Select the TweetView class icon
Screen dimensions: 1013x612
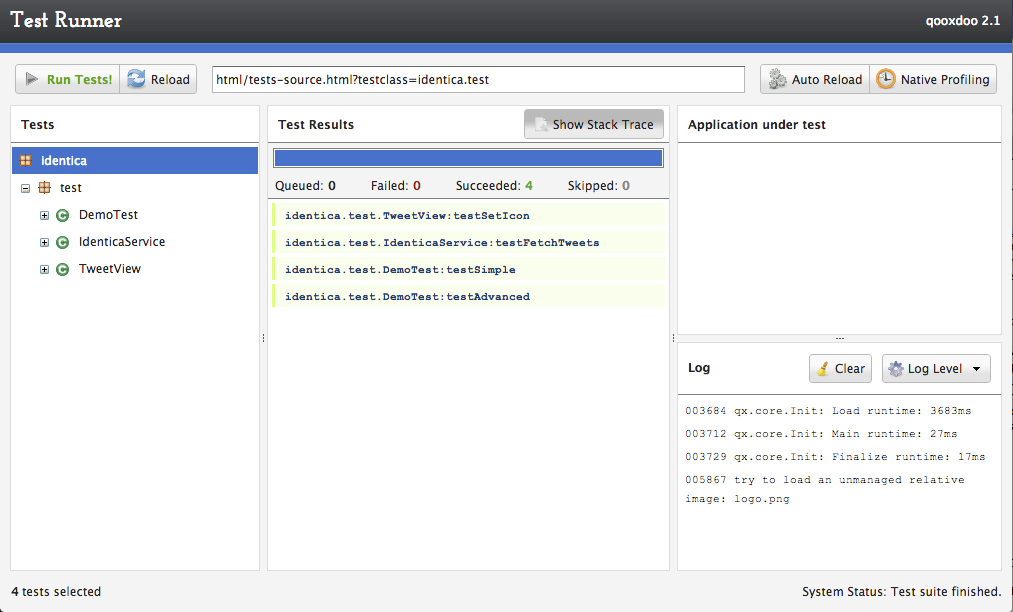click(61, 268)
